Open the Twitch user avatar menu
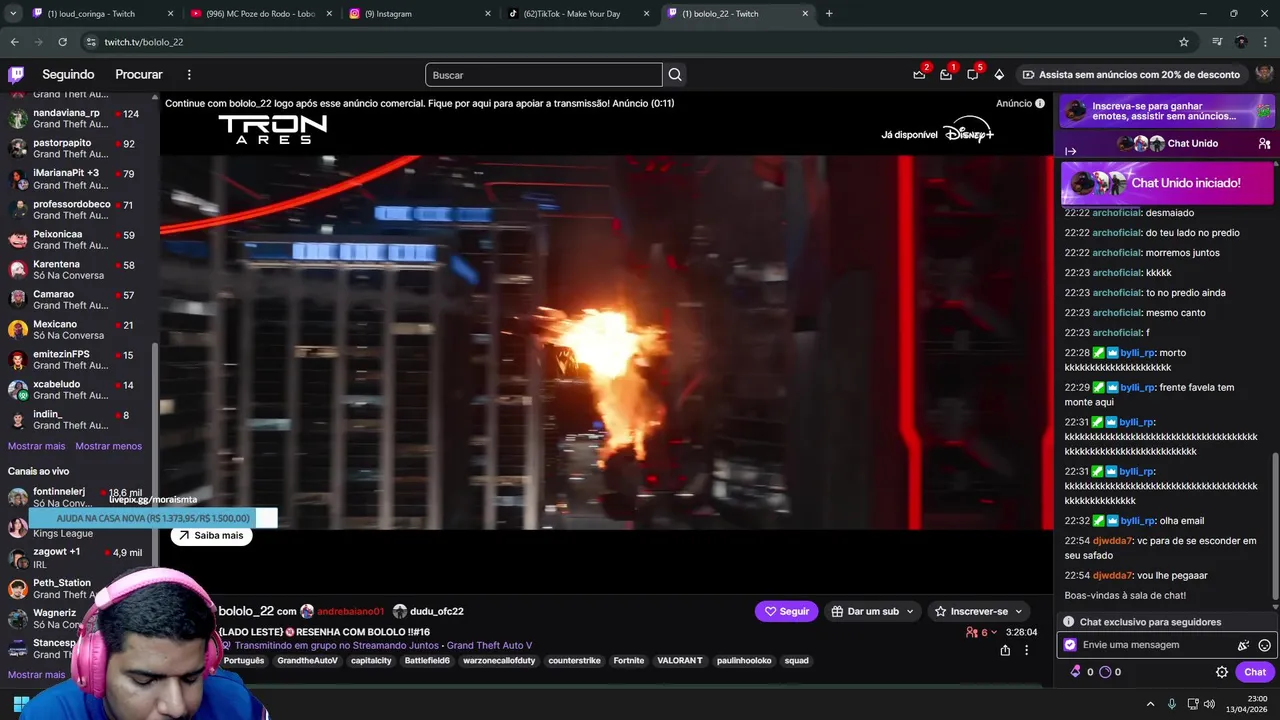This screenshot has width=1280, height=720. (x=1264, y=75)
